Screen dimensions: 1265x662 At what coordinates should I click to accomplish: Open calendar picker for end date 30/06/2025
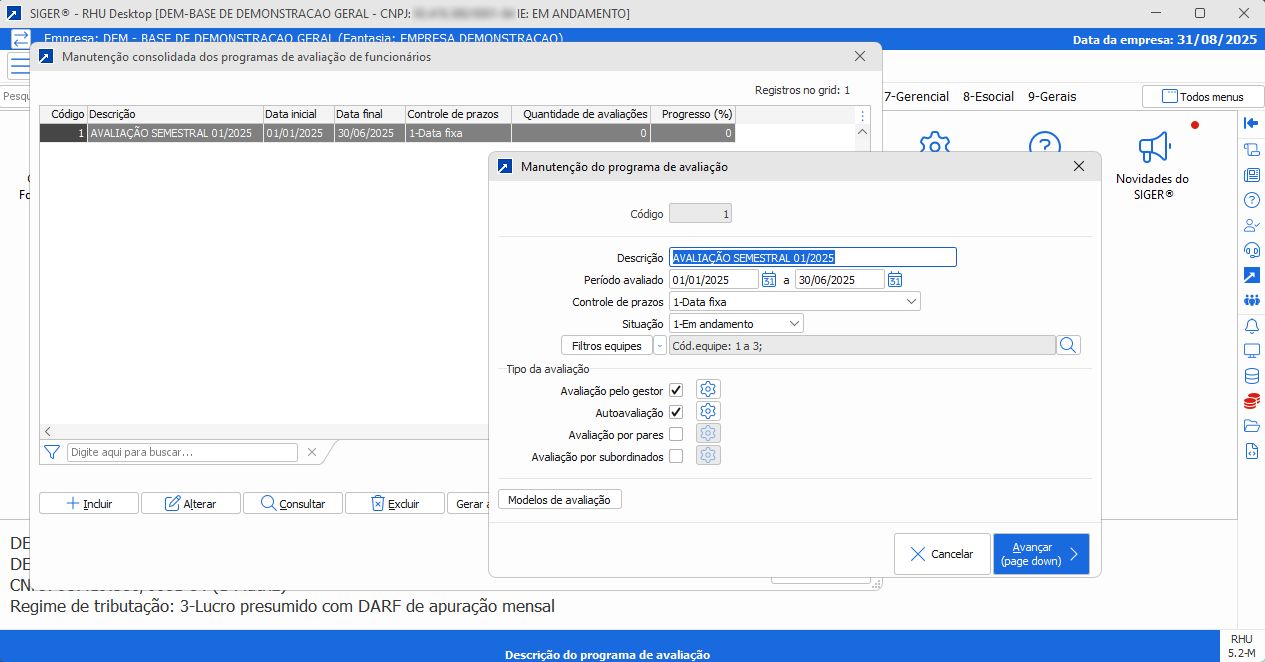[895, 280]
